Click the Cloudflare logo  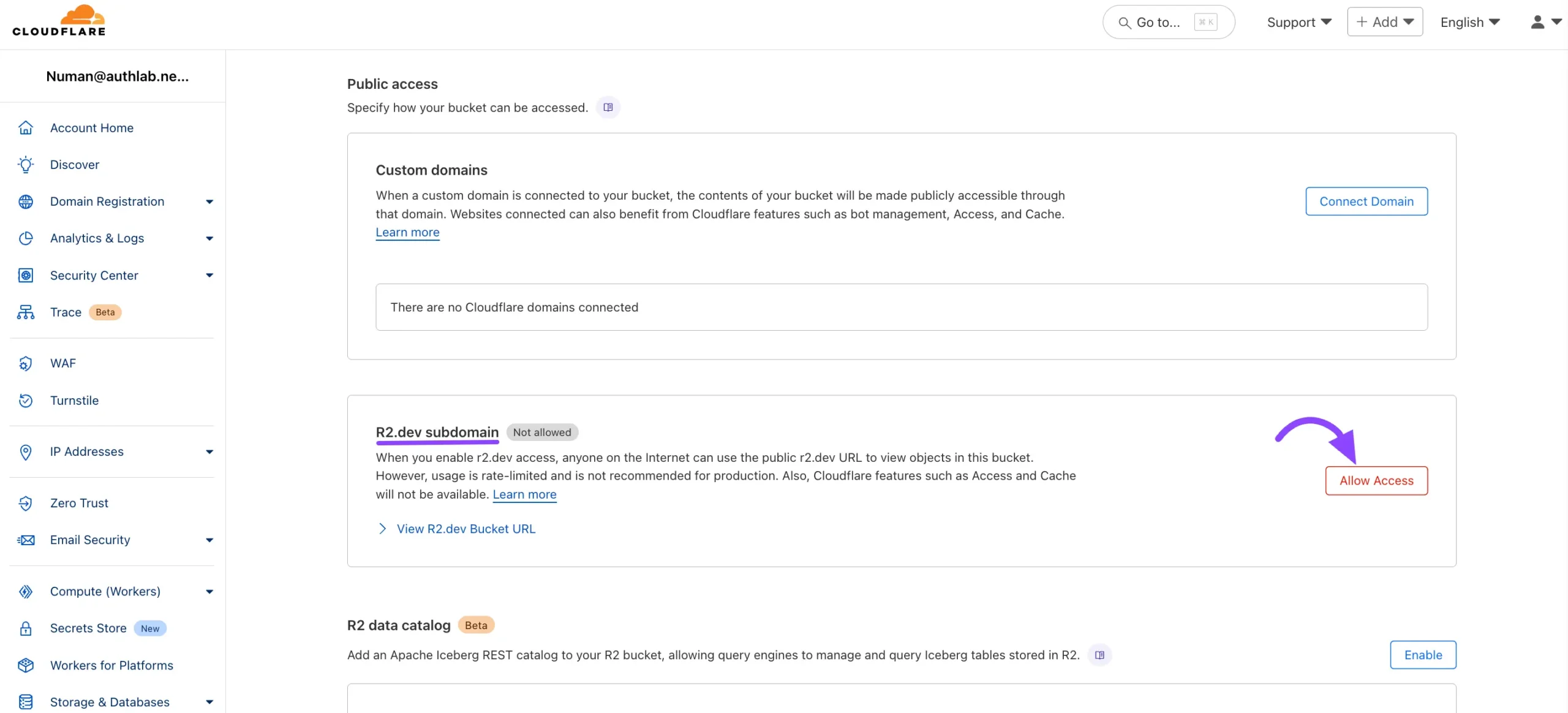pos(59,21)
